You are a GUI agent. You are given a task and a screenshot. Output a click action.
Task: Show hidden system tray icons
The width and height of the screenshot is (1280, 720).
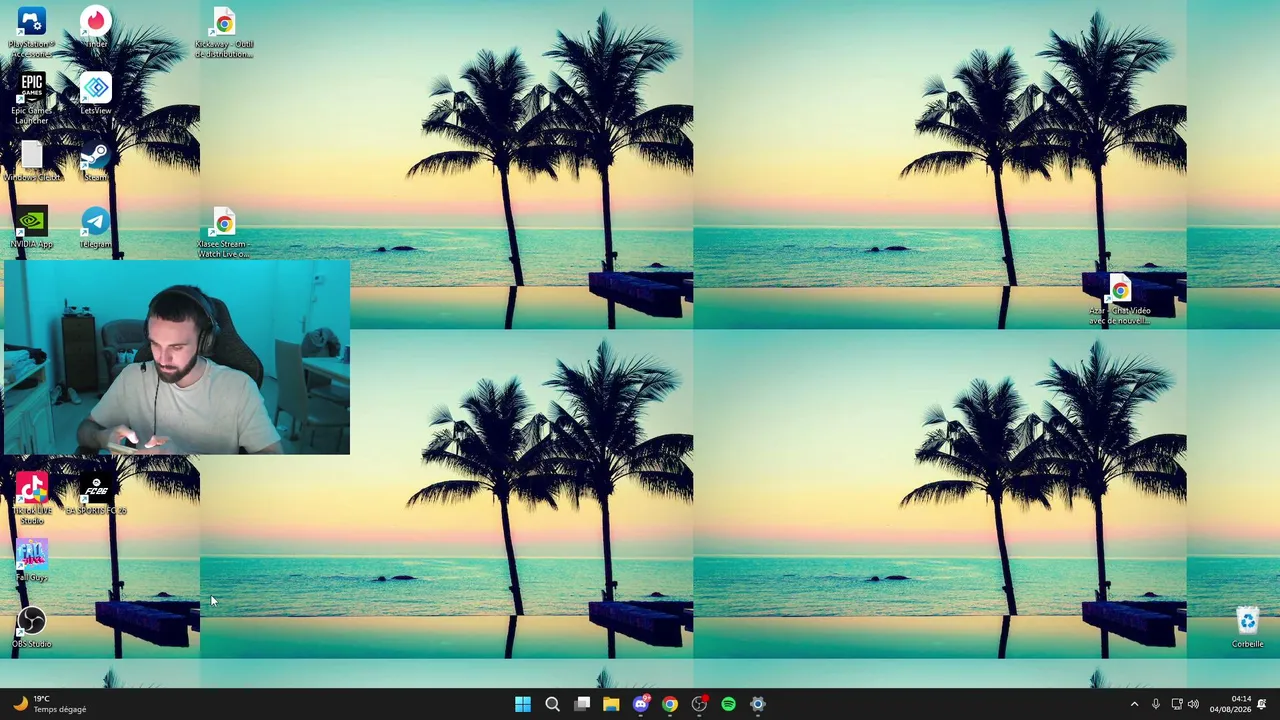(x=1134, y=704)
